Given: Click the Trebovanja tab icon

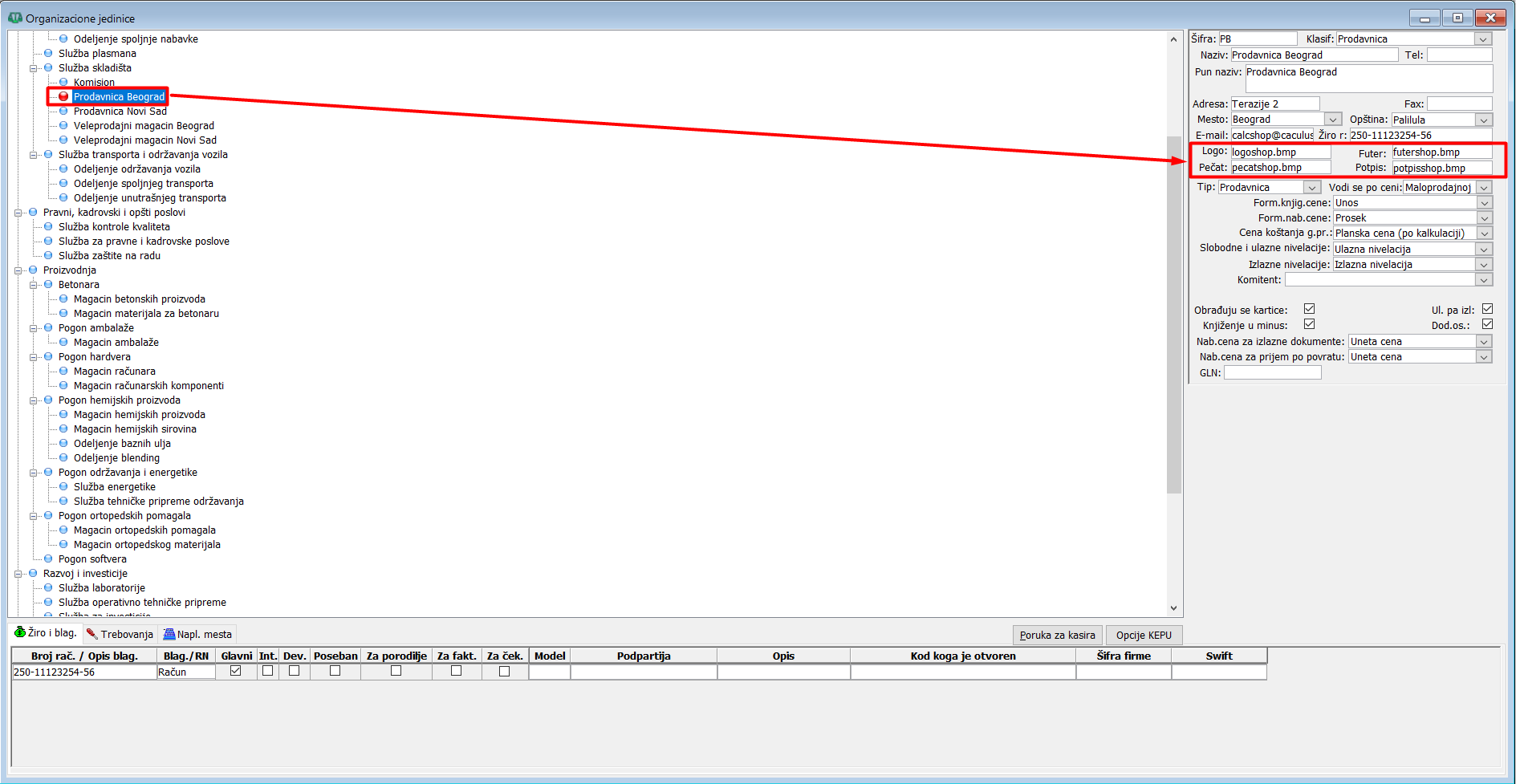Looking at the screenshot, I should (x=91, y=634).
